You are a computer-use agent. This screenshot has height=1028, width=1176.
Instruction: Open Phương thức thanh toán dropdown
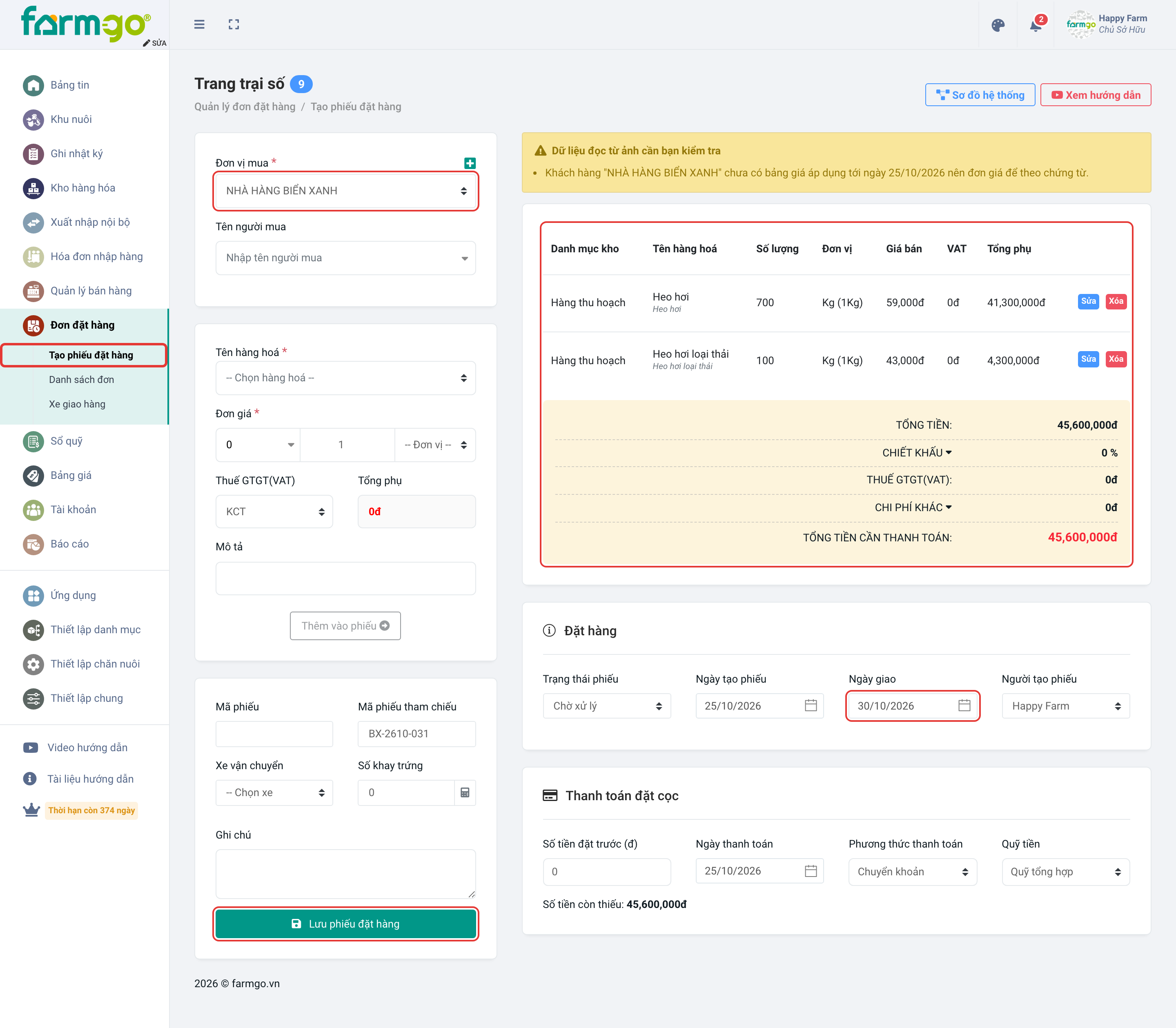[x=913, y=872]
